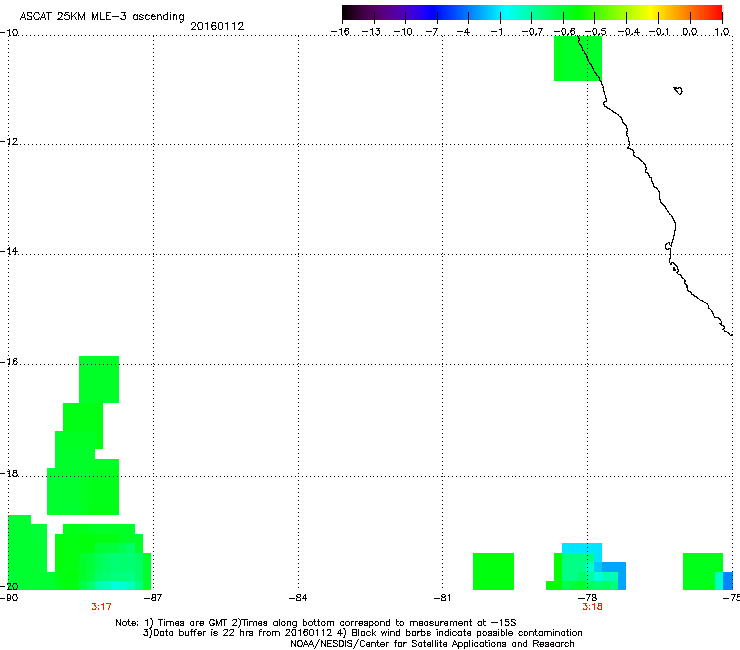Viewport: 740px width, 650px height.
Task: Click the longitude axis label '-90'
Action: (9, 598)
